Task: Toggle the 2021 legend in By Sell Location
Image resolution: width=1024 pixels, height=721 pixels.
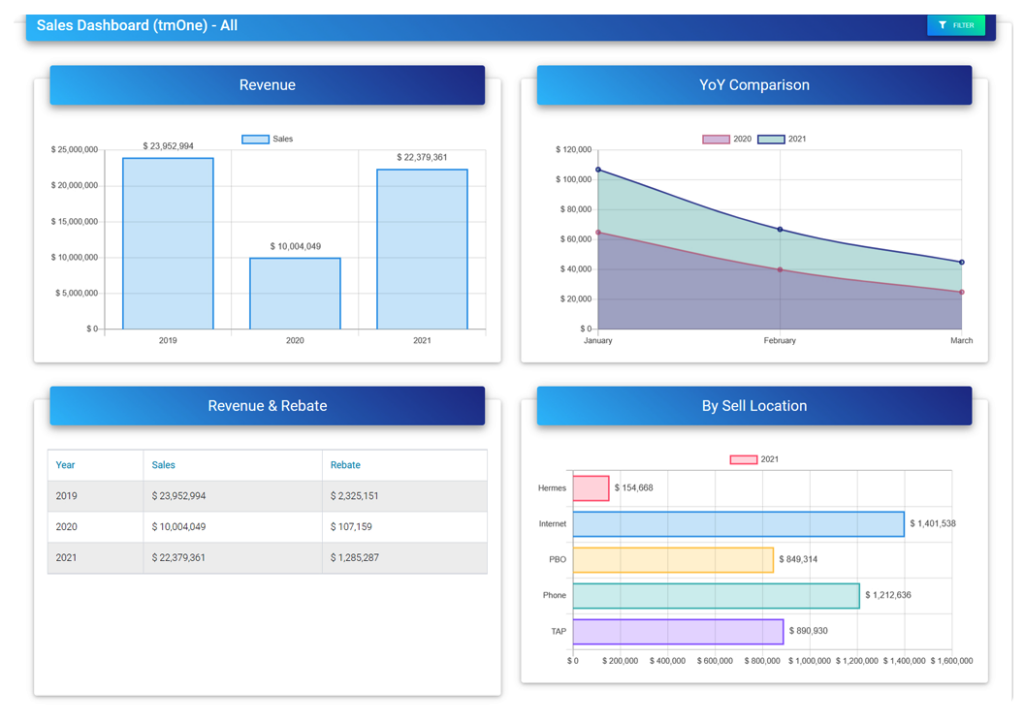Action: [x=744, y=459]
